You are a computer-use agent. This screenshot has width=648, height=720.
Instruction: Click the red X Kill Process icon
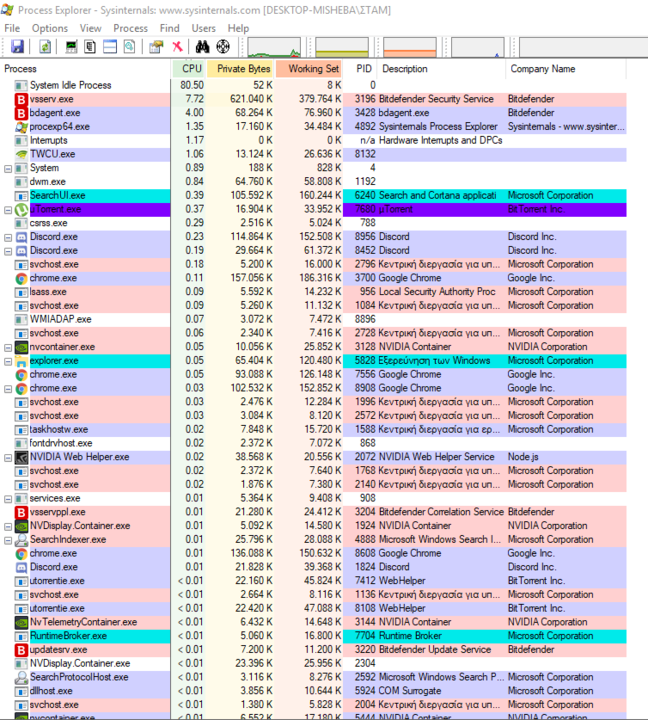pyautogui.click(x=177, y=46)
